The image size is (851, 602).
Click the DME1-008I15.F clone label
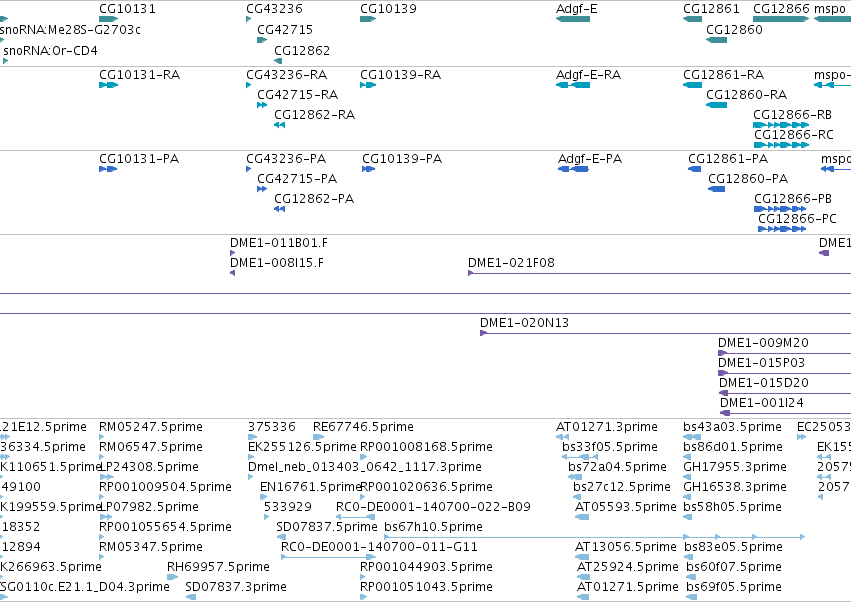point(277,263)
